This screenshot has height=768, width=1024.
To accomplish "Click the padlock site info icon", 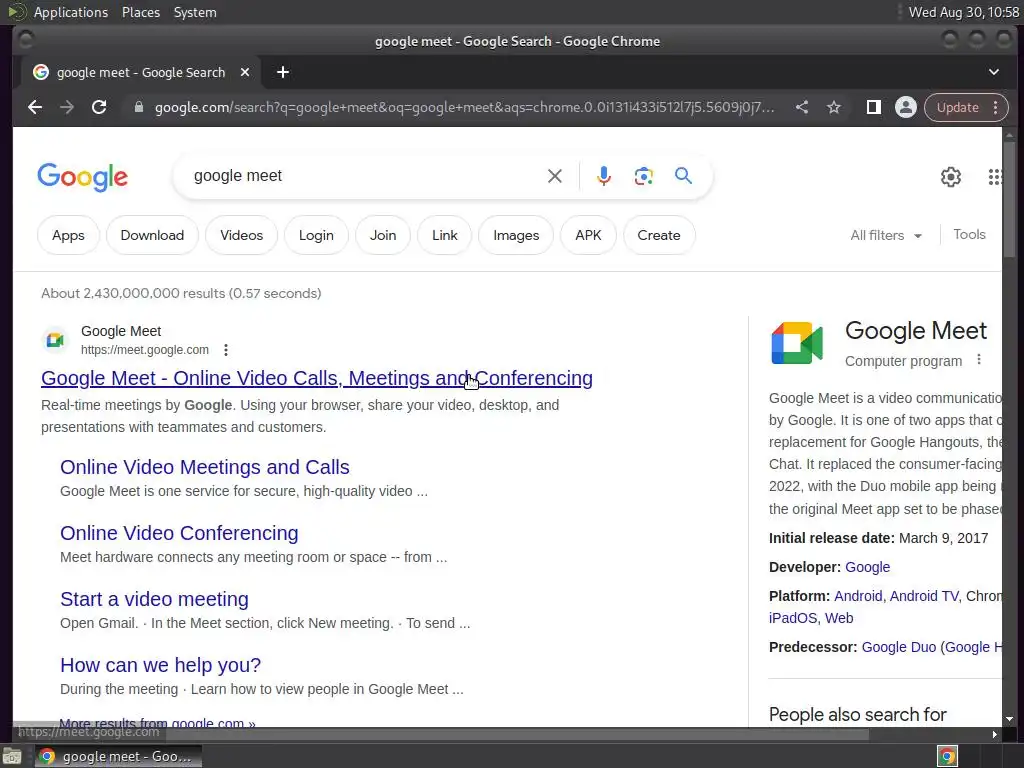I will [x=138, y=107].
